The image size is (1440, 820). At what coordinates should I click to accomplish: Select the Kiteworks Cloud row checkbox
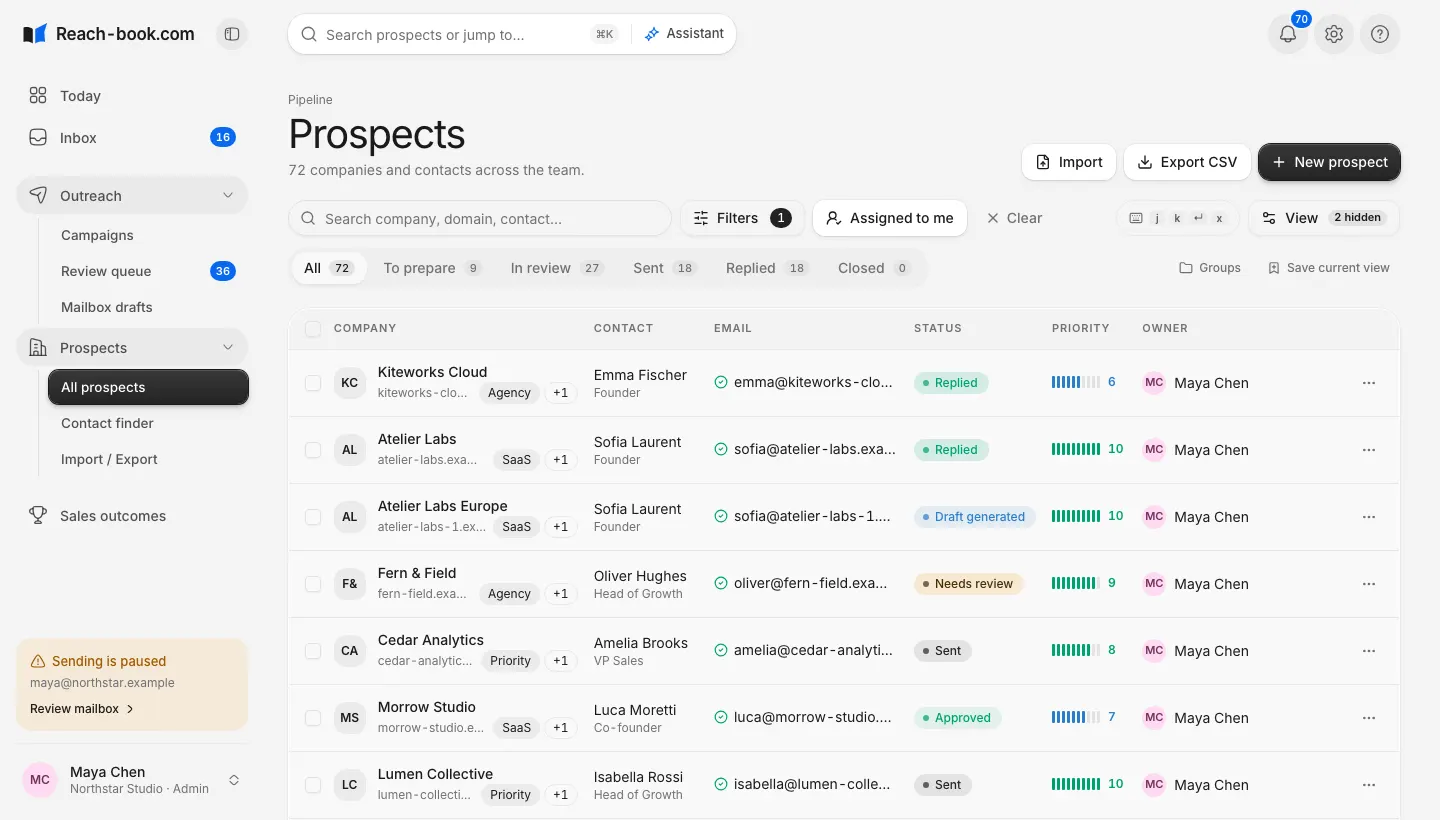pyautogui.click(x=313, y=383)
